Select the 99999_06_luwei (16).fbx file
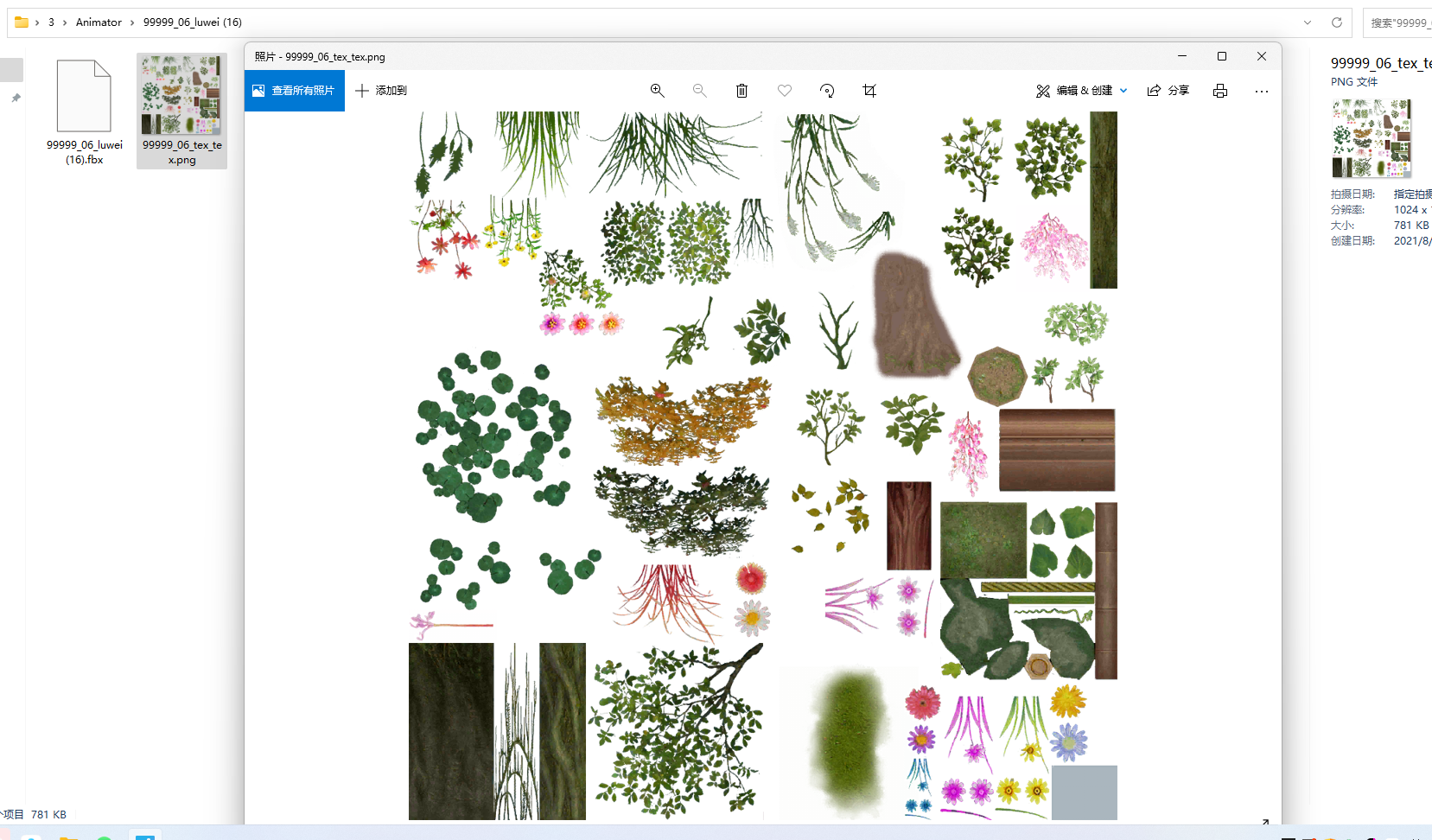 pos(84,112)
